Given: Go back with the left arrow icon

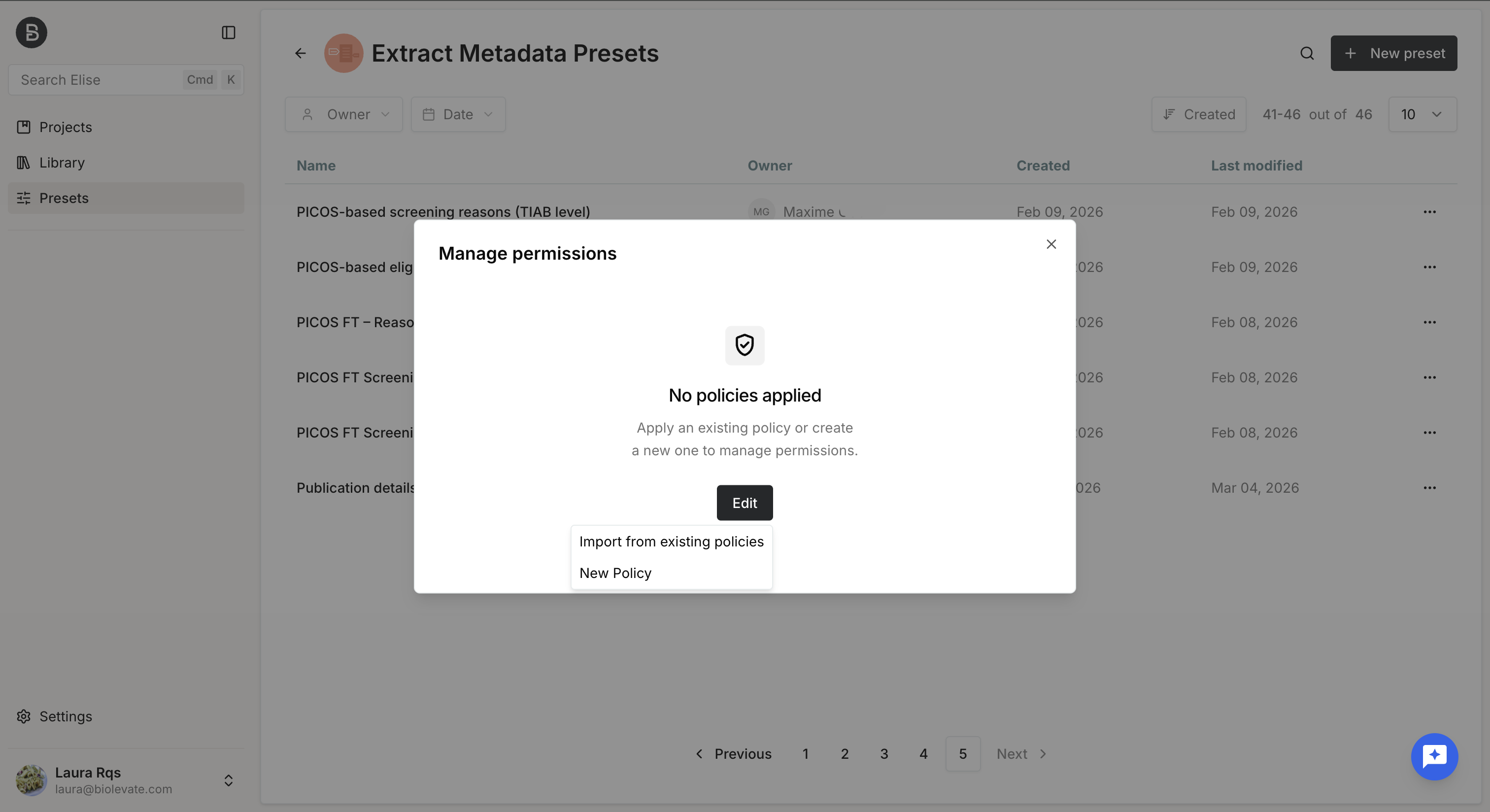Looking at the screenshot, I should coord(300,53).
